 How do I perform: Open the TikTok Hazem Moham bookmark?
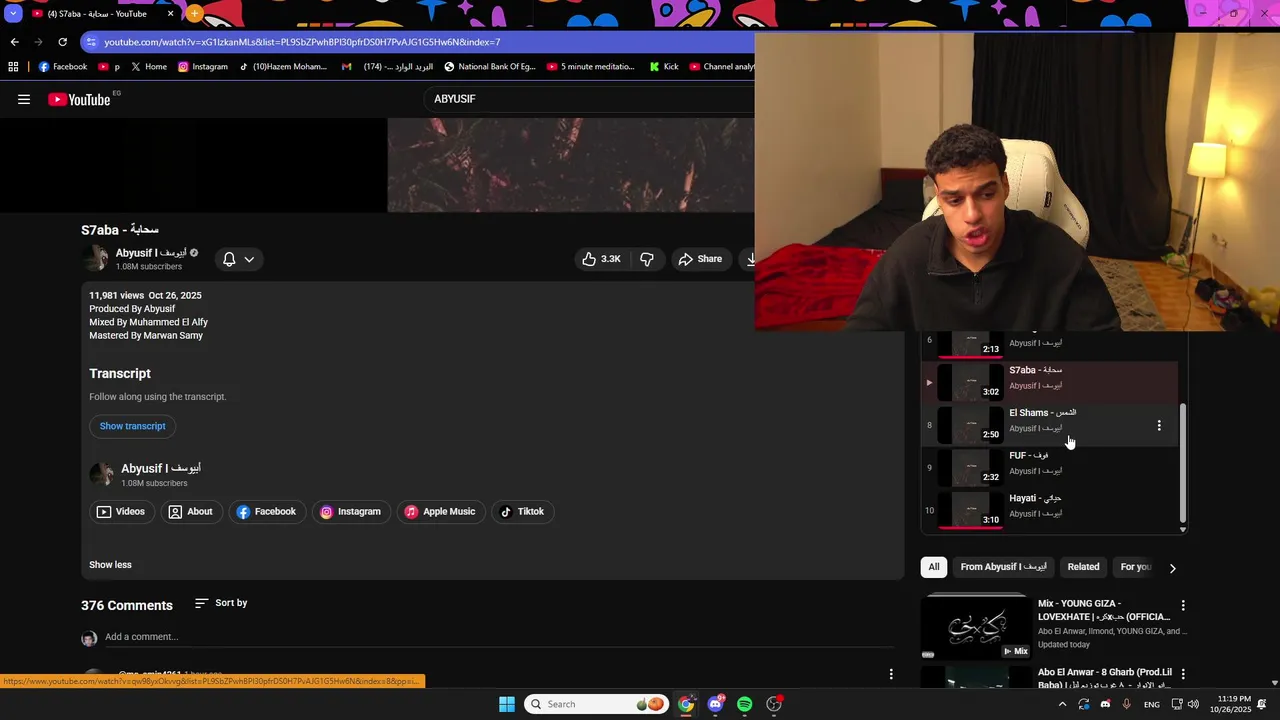(x=283, y=67)
